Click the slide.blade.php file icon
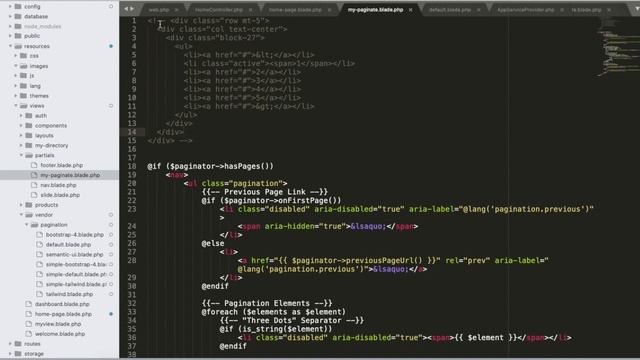Viewport: 640px width, 360px height. click(34, 195)
